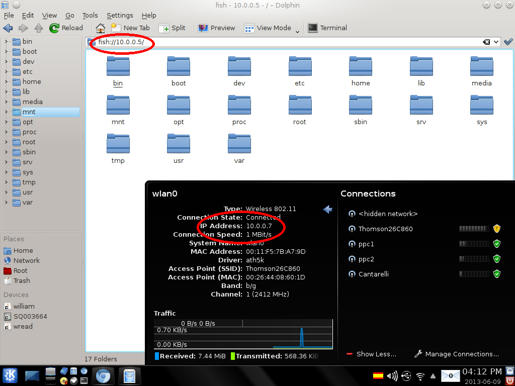Viewport: 515px width, 386px height.
Task: Open Root in Places panel
Action: coord(16,271)
